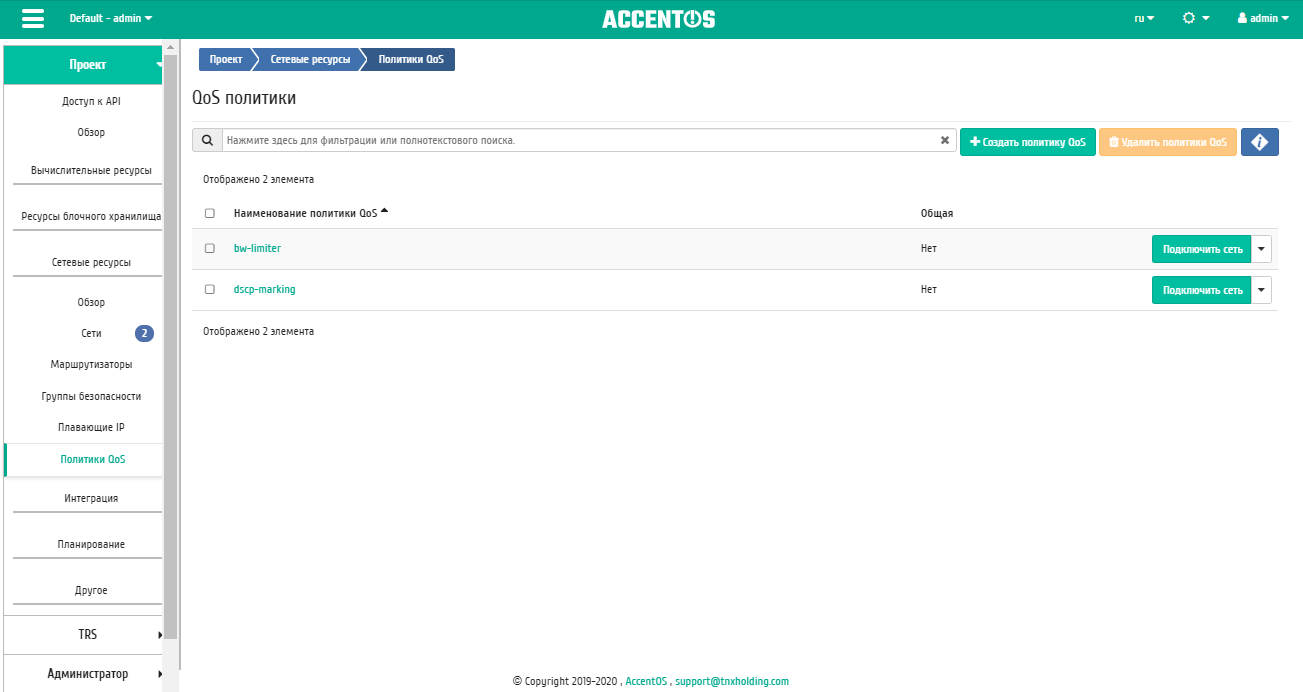Open the bw-limiter policy link
The width and height of the screenshot is (1303, 692).
pyautogui.click(x=257, y=248)
